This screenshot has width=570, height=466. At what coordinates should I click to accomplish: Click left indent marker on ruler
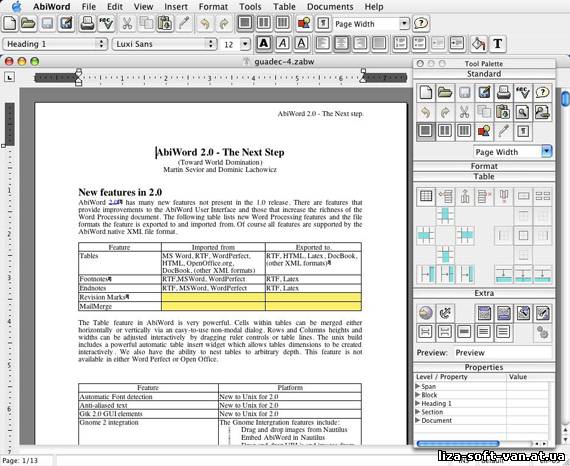(79, 77)
